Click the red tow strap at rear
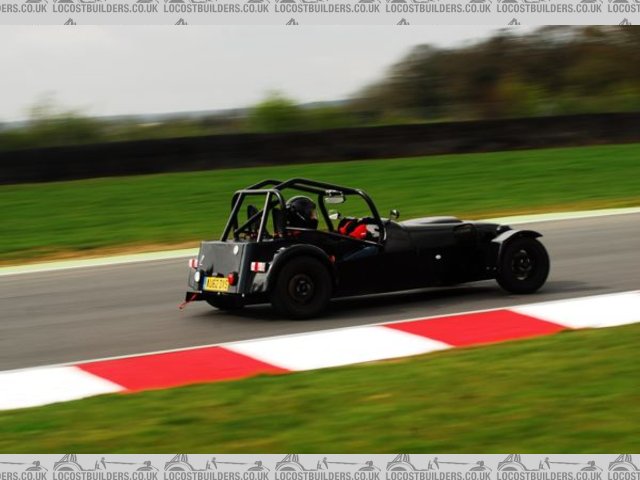This screenshot has width=640, height=480. pos(187,300)
